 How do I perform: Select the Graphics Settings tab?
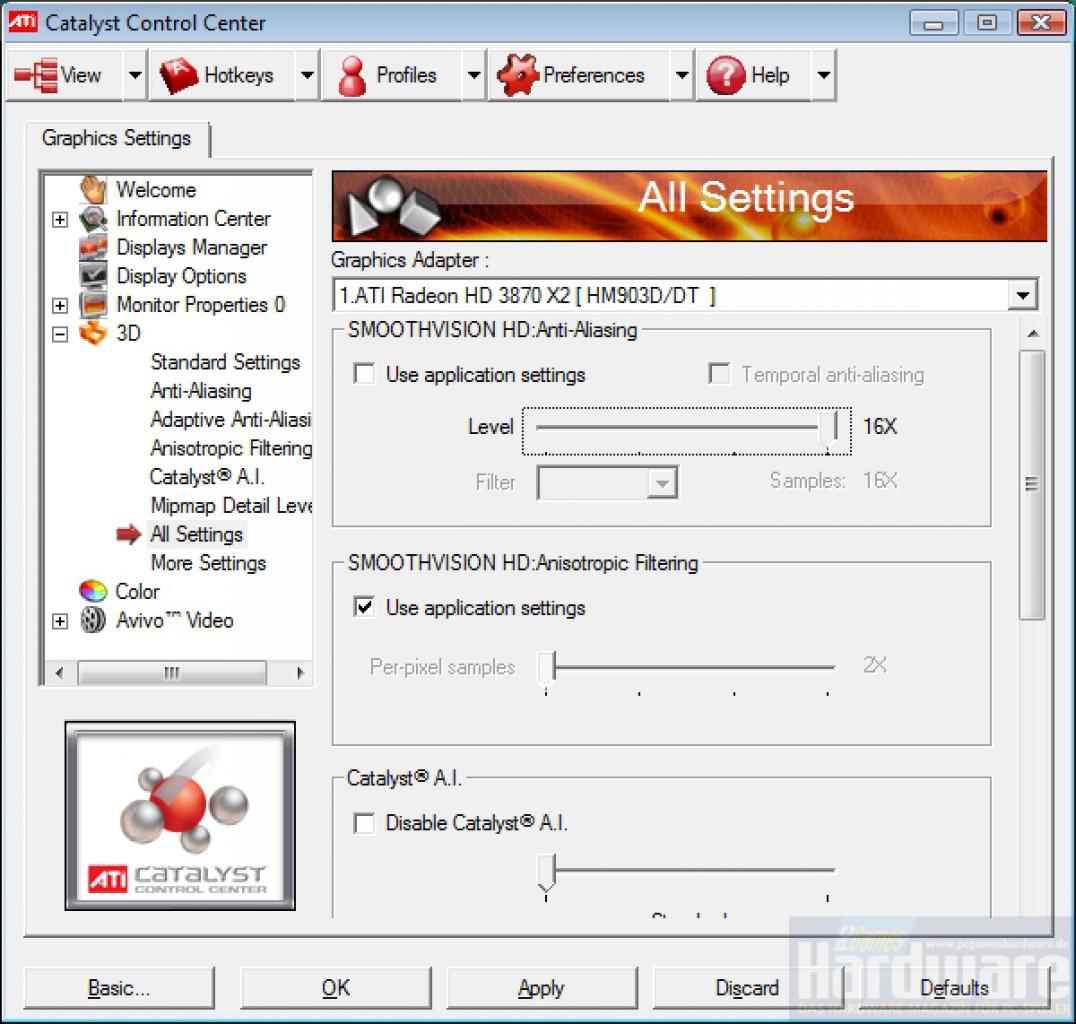(x=117, y=139)
